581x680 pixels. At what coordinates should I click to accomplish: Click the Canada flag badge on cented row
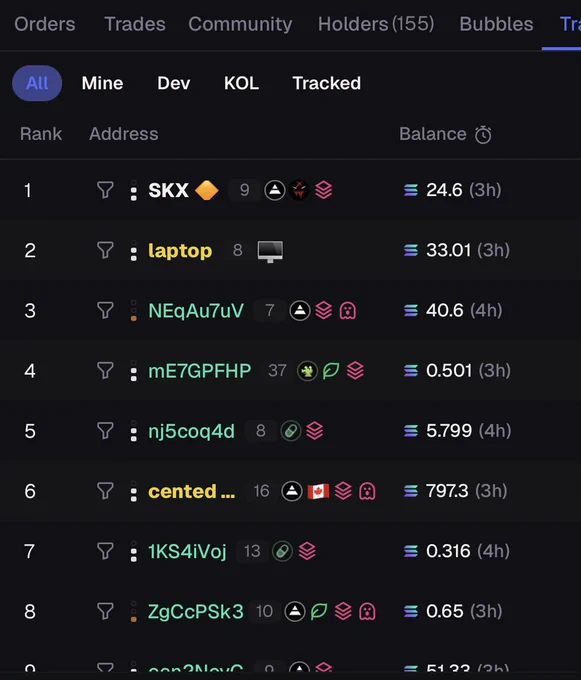click(318, 491)
